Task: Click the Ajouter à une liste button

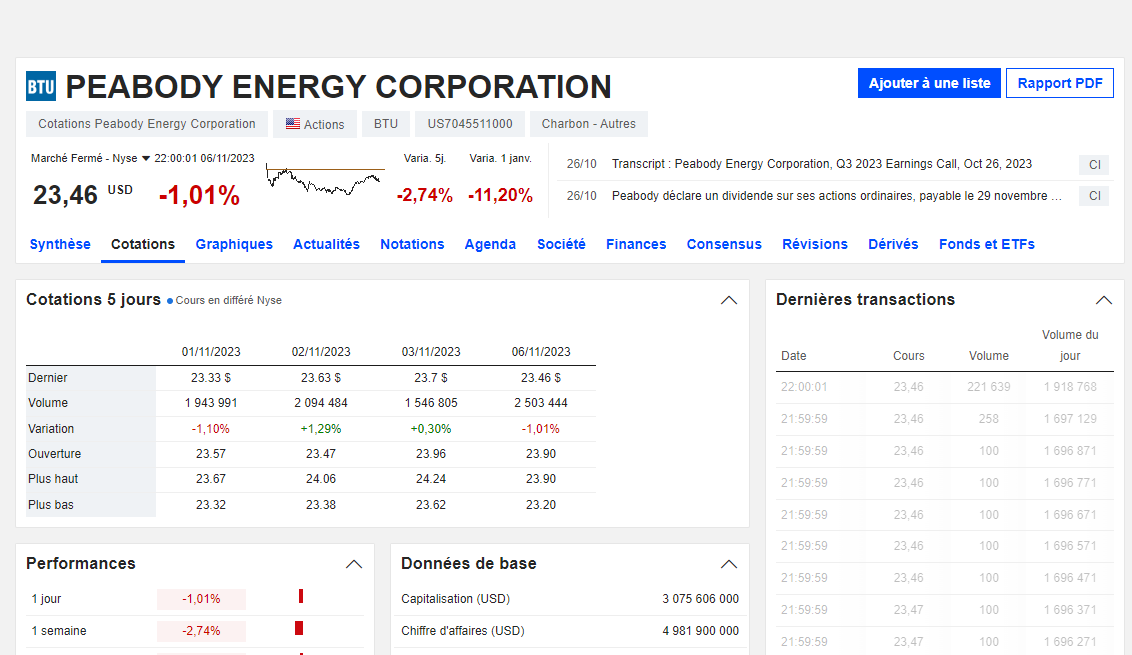Action: click(x=929, y=83)
